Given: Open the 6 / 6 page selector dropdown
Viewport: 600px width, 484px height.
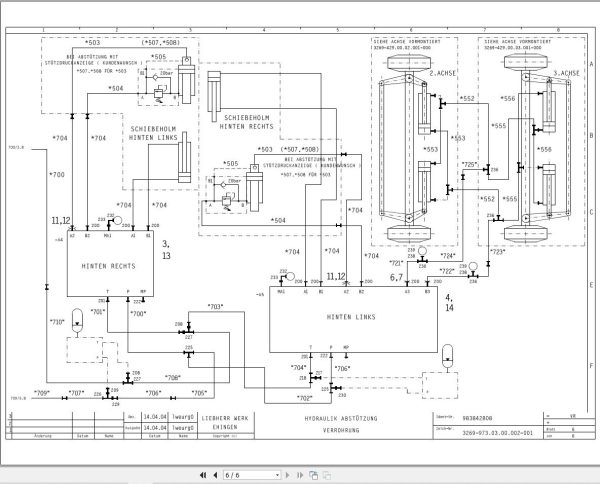Looking at the screenshot, I should click(x=253, y=475).
